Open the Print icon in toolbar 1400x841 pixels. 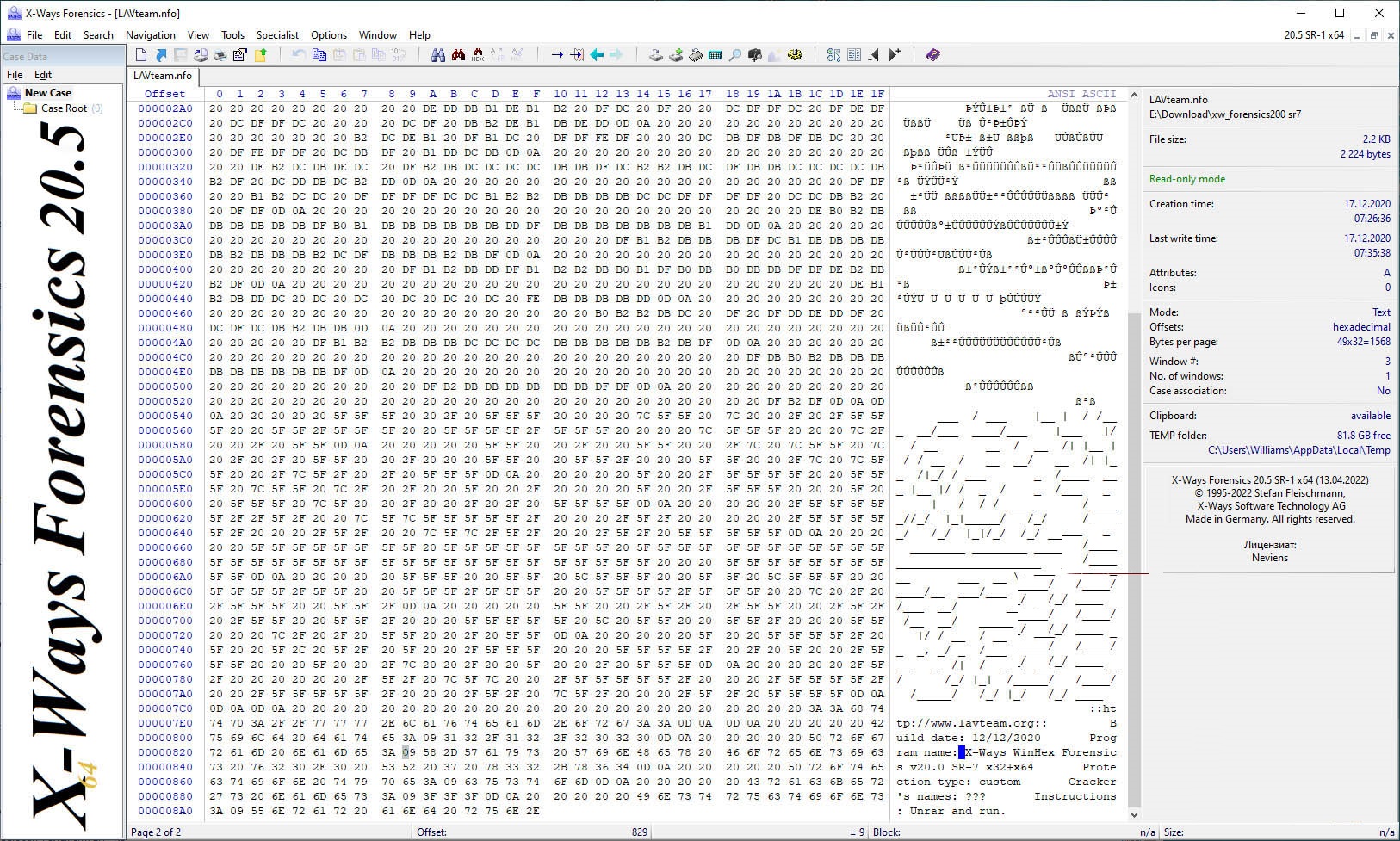pyautogui.click(x=220, y=55)
